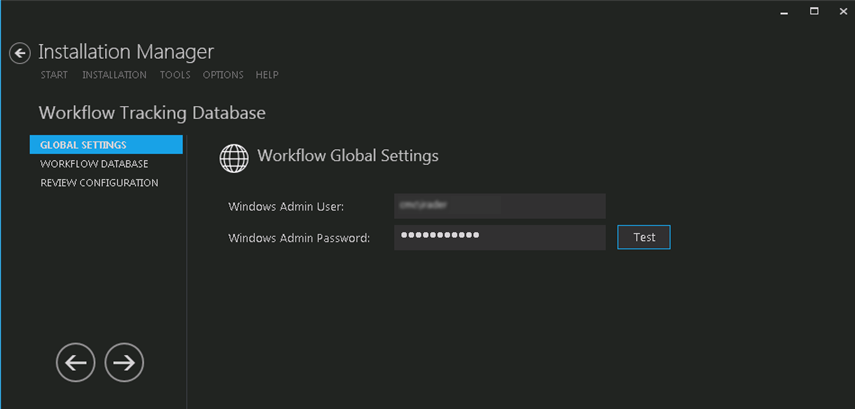Open the TOOLS menu
The image size is (855, 409).
[x=175, y=75]
